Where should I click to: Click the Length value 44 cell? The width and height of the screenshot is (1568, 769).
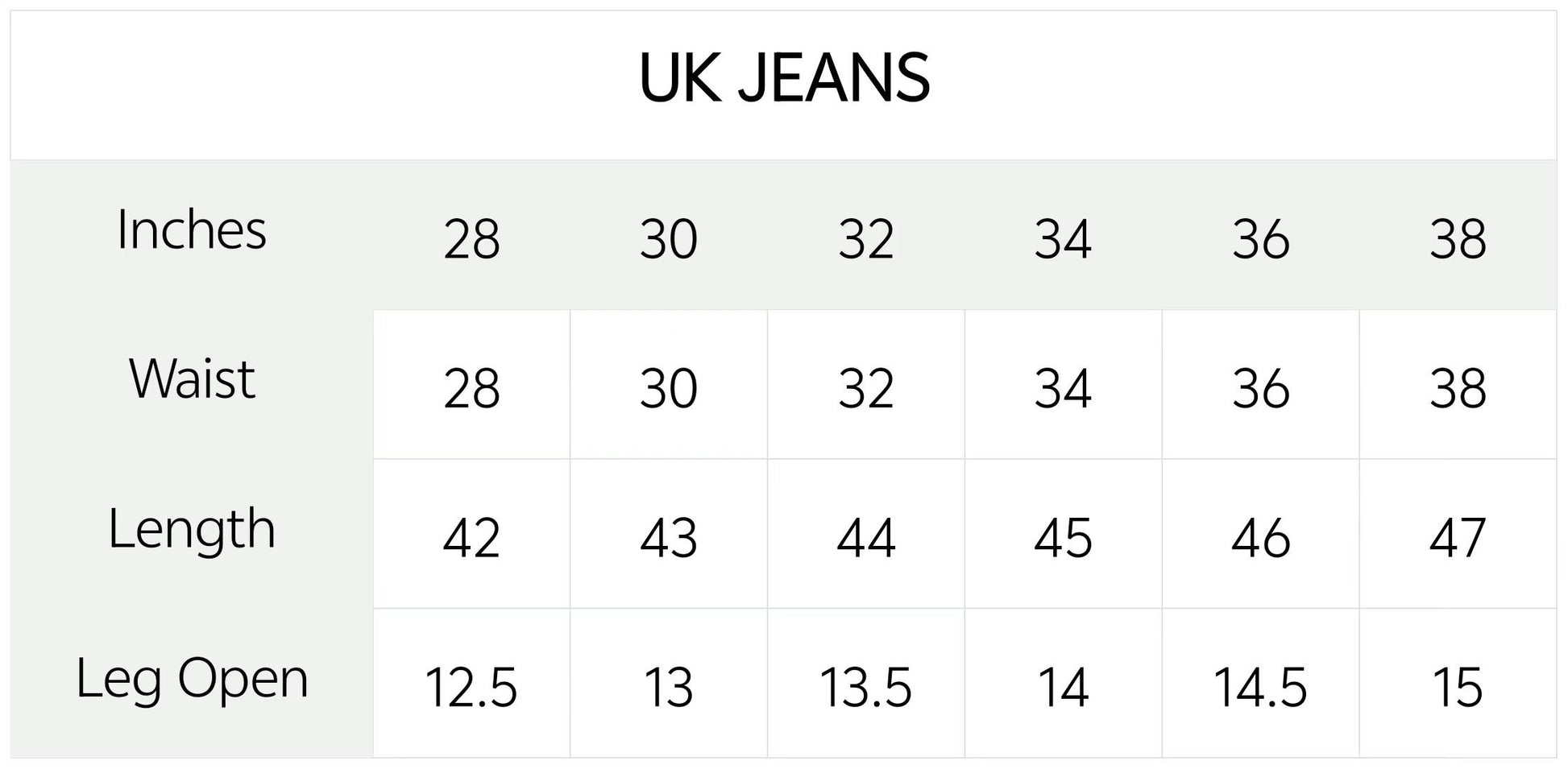pyautogui.click(x=865, y=538)
